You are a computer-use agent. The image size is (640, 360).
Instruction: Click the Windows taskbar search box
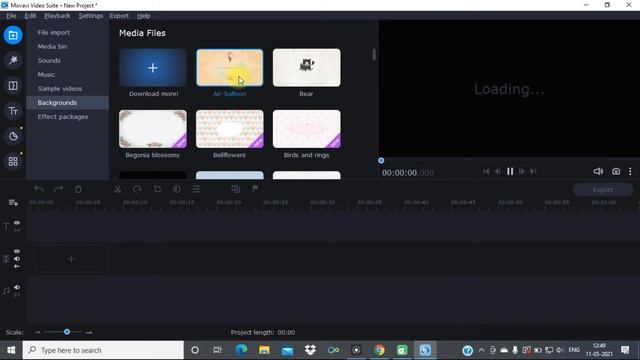[103, 350]
